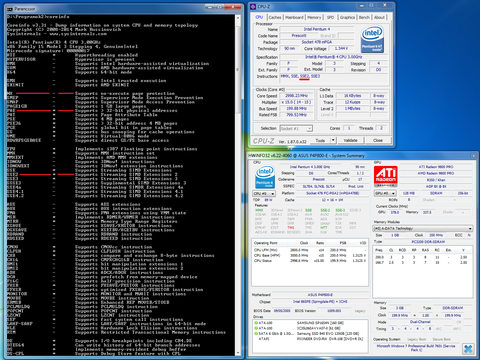Click the ATI Radeon logo in HWiNFO
This screenshot has height=360, width=480.
(385, 177)
